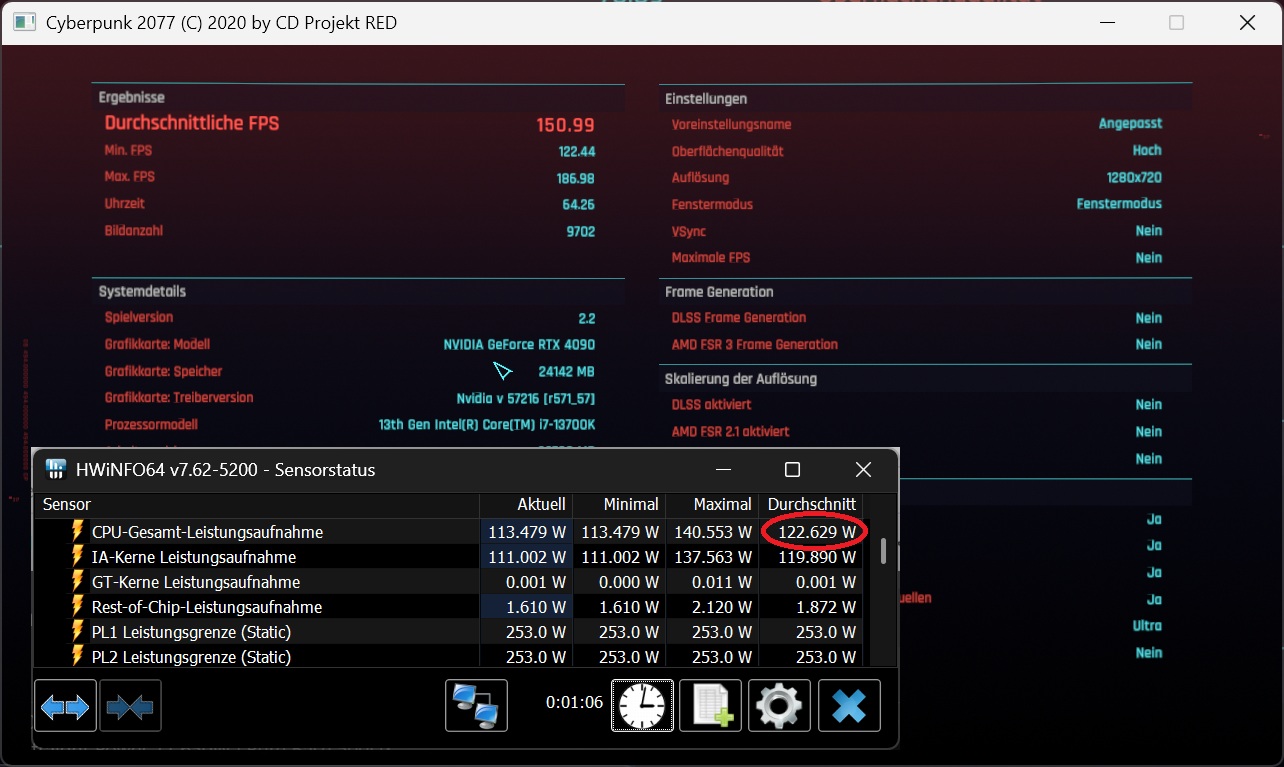Click the maximum value 140.553 W cell
1284x767 pixels.
712,531
